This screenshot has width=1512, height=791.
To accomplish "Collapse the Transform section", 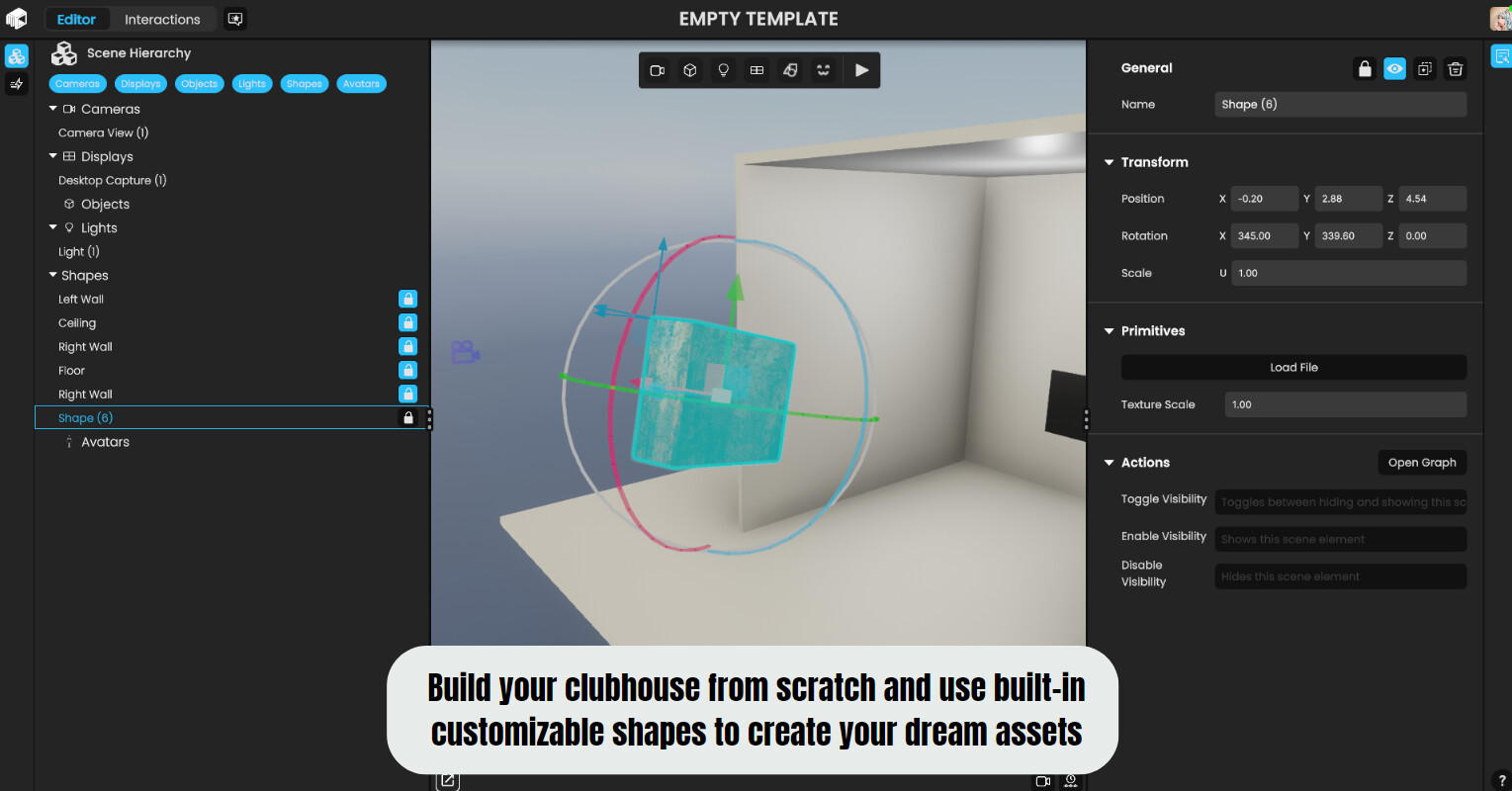I will click(x=1109, y=162).
